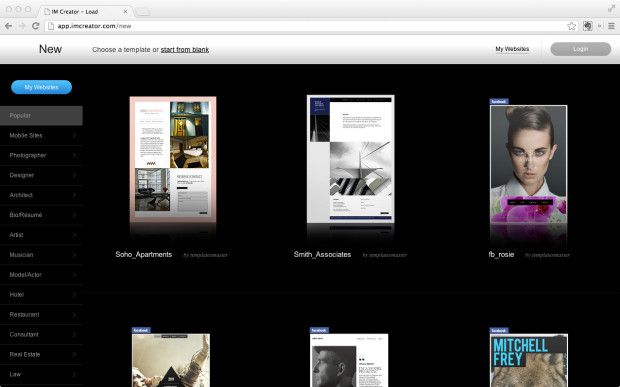620x387 pixels.
Task: Click the browser forward arrow
Action: point(22,26)
